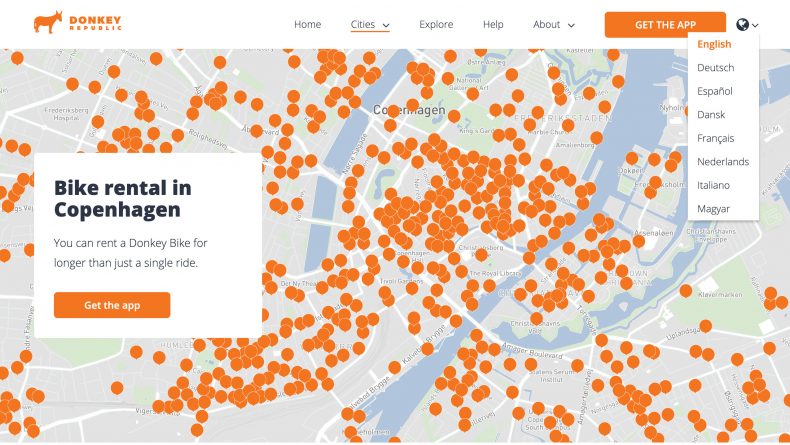790x445 pixels.
Task: Open the Cities menu
Action: click(370, 24)
